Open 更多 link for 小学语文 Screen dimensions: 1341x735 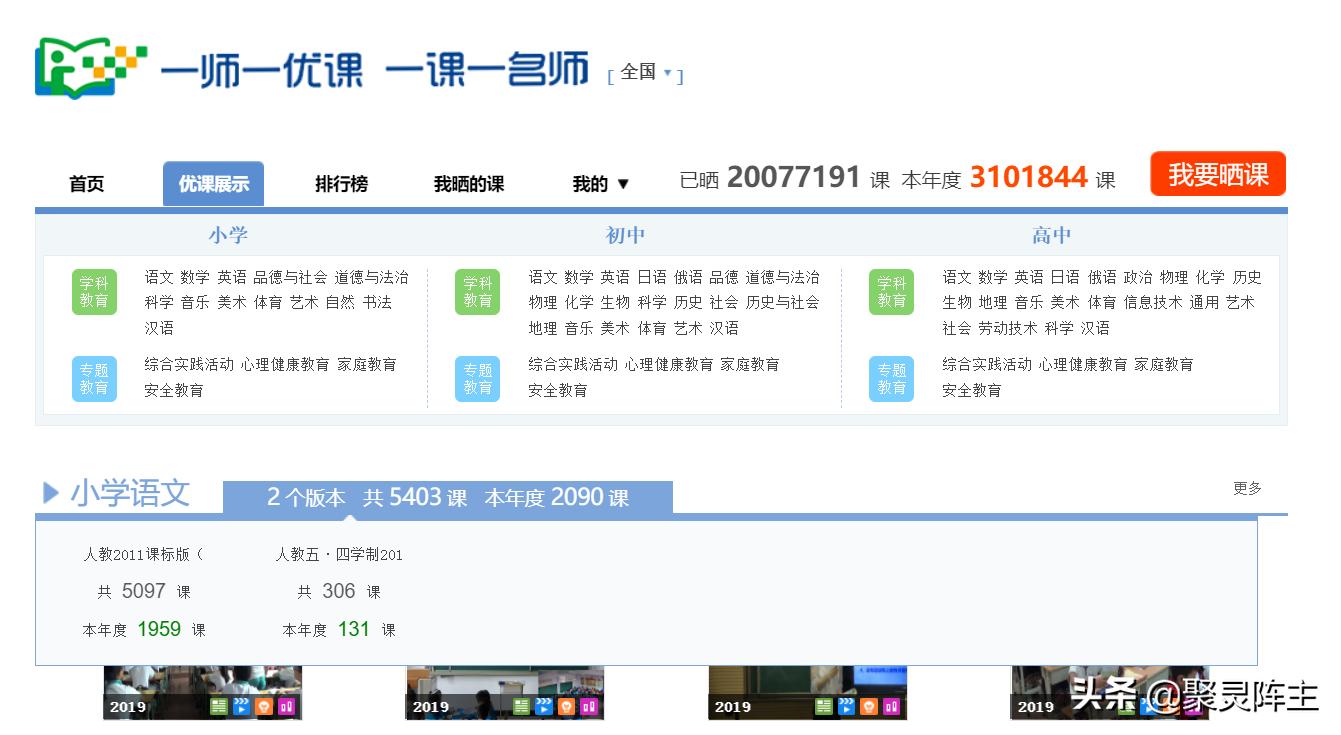1245,488
